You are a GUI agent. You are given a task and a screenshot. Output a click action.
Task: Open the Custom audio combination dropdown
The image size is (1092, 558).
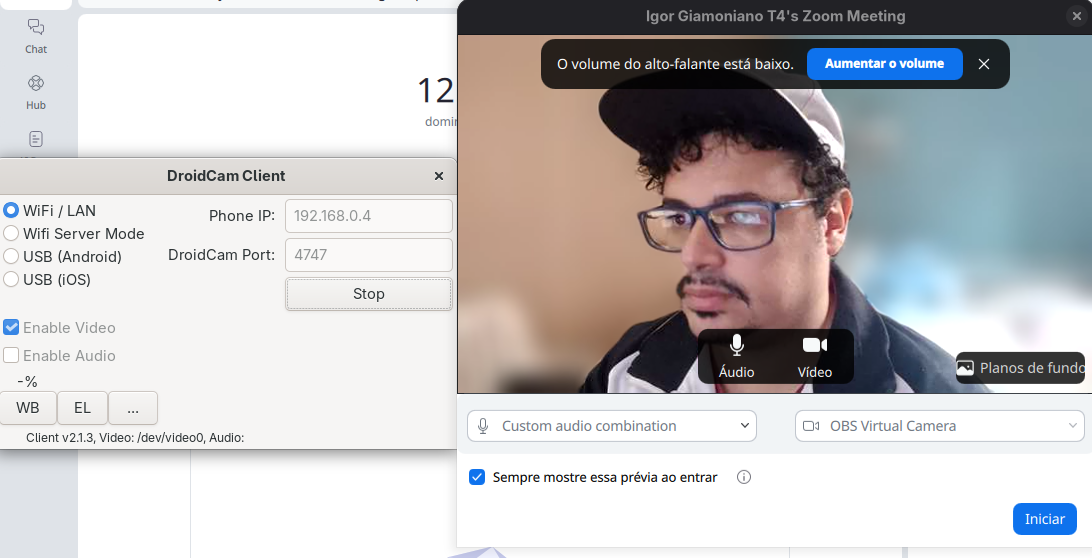(x=611, y=426)
